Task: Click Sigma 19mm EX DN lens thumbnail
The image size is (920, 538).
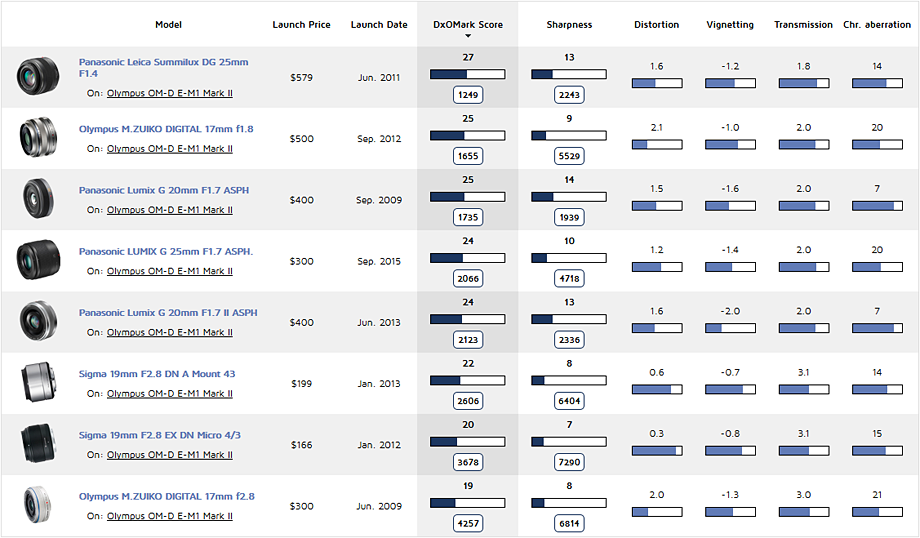Action: coord(38,444)
